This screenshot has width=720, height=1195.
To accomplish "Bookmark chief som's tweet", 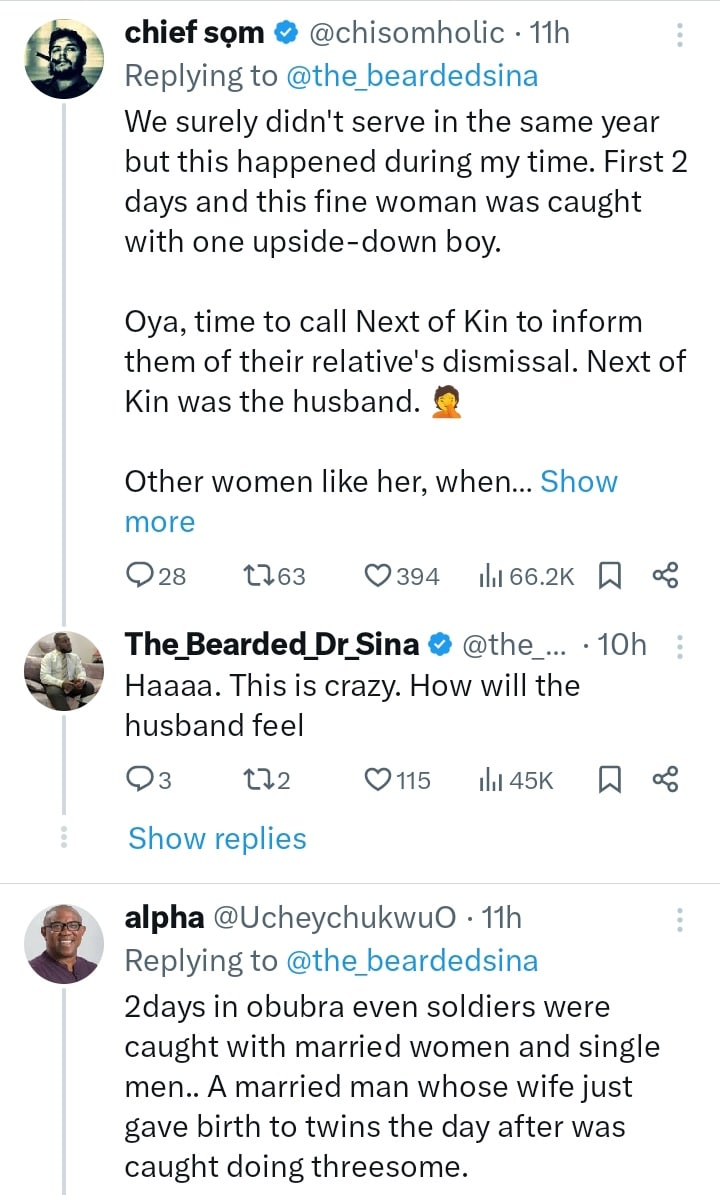I will click(609, 575).
